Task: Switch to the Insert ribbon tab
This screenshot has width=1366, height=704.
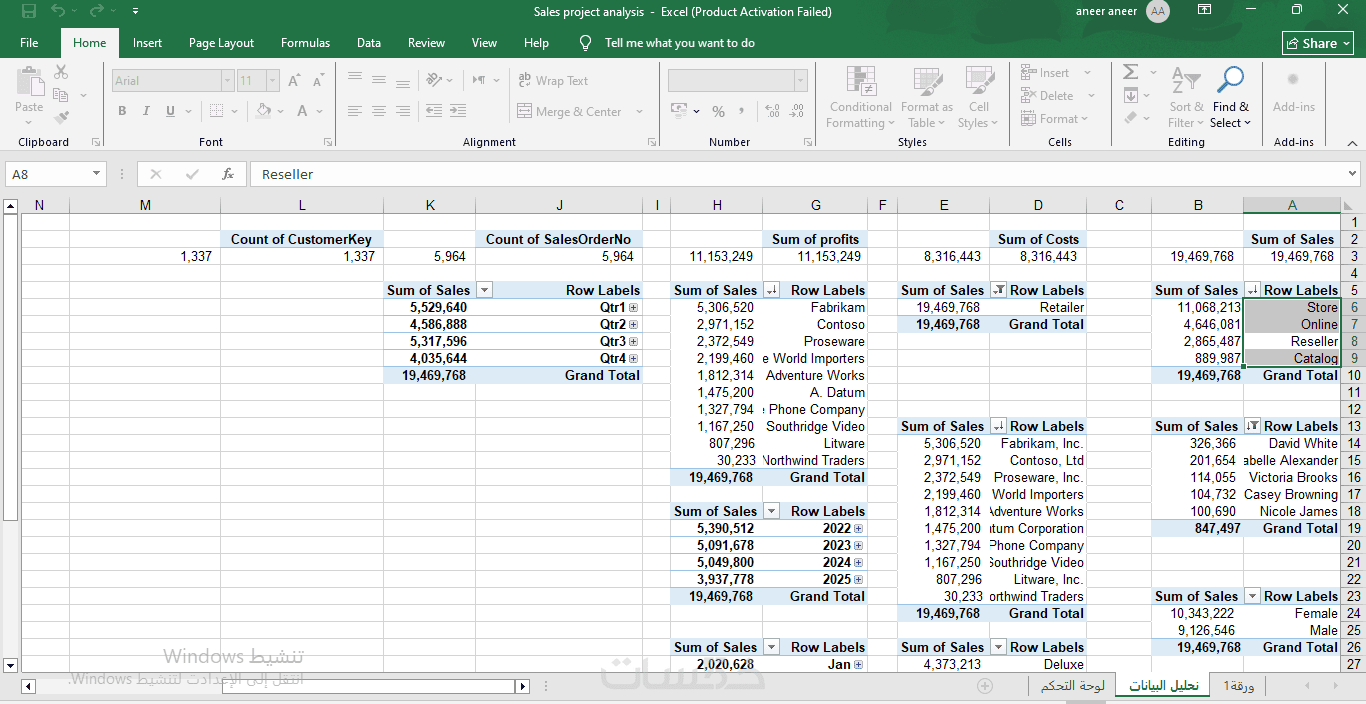Action: click(147, 43)
